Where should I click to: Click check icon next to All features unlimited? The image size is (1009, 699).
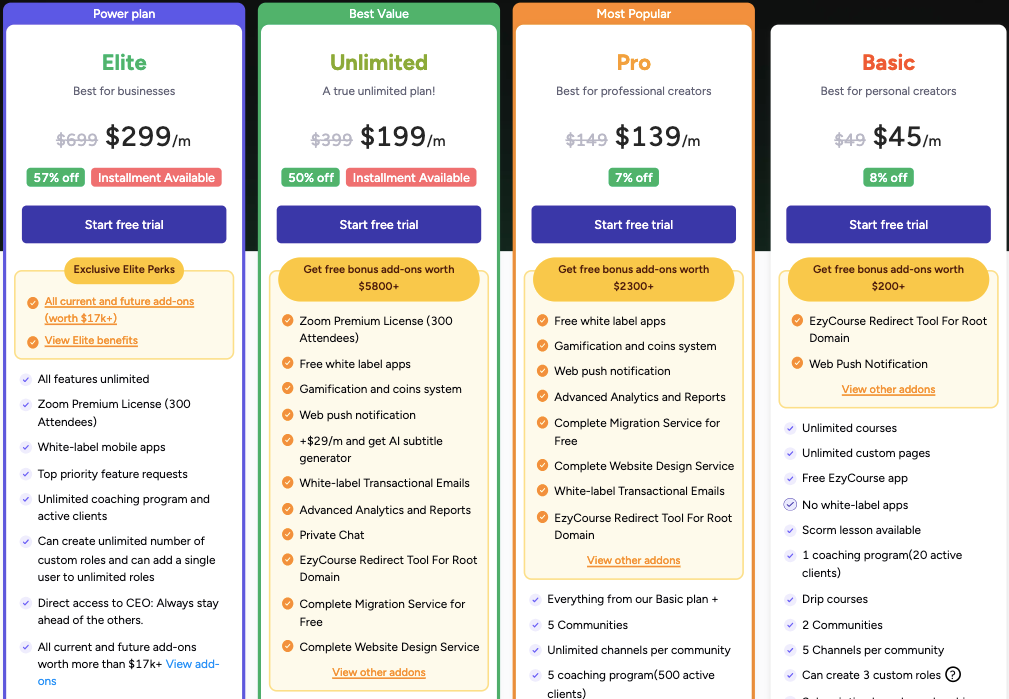(26, 379)
